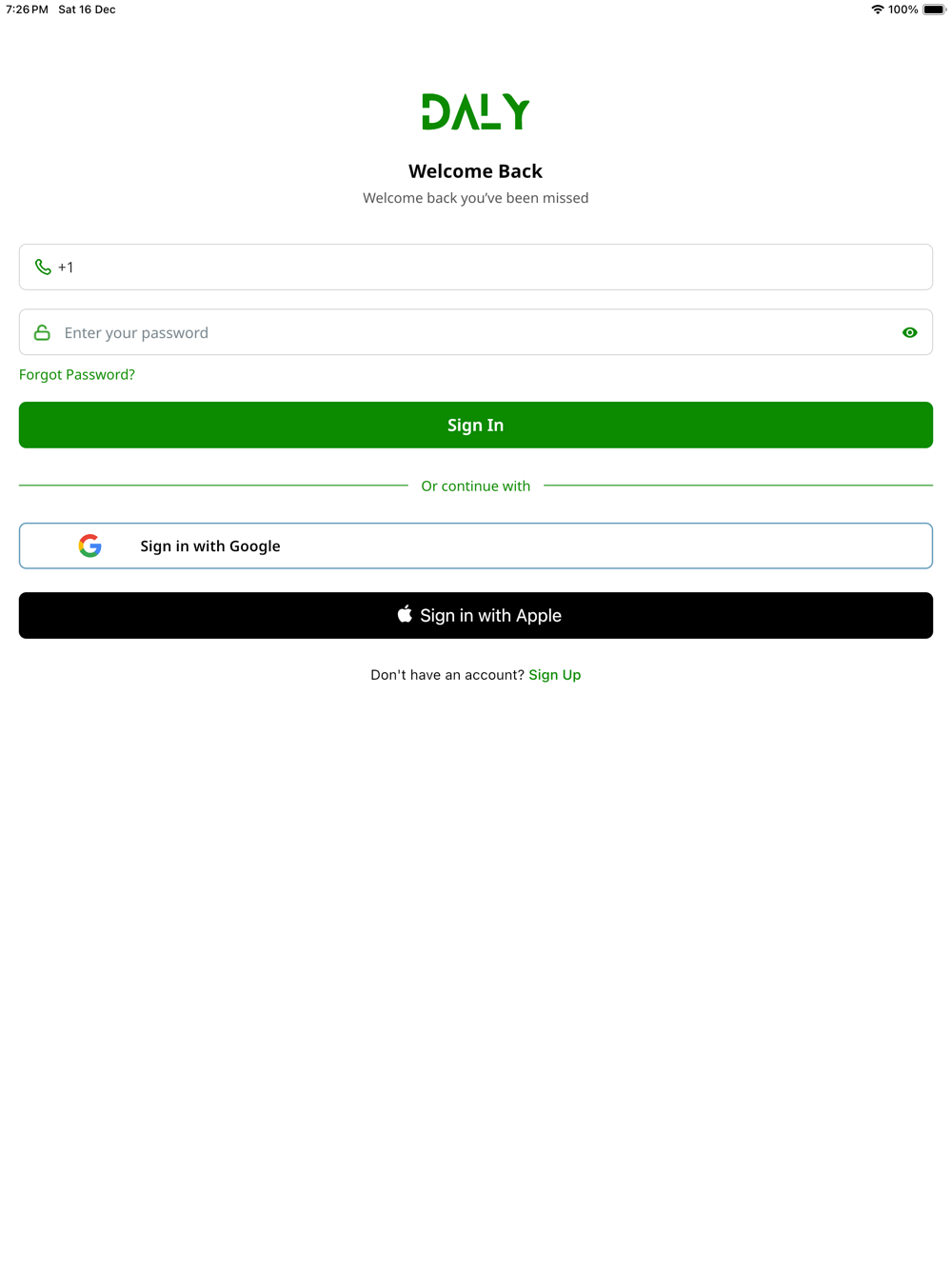
Task: Click the green padlock icon
Action: click(x=42, y=332)
